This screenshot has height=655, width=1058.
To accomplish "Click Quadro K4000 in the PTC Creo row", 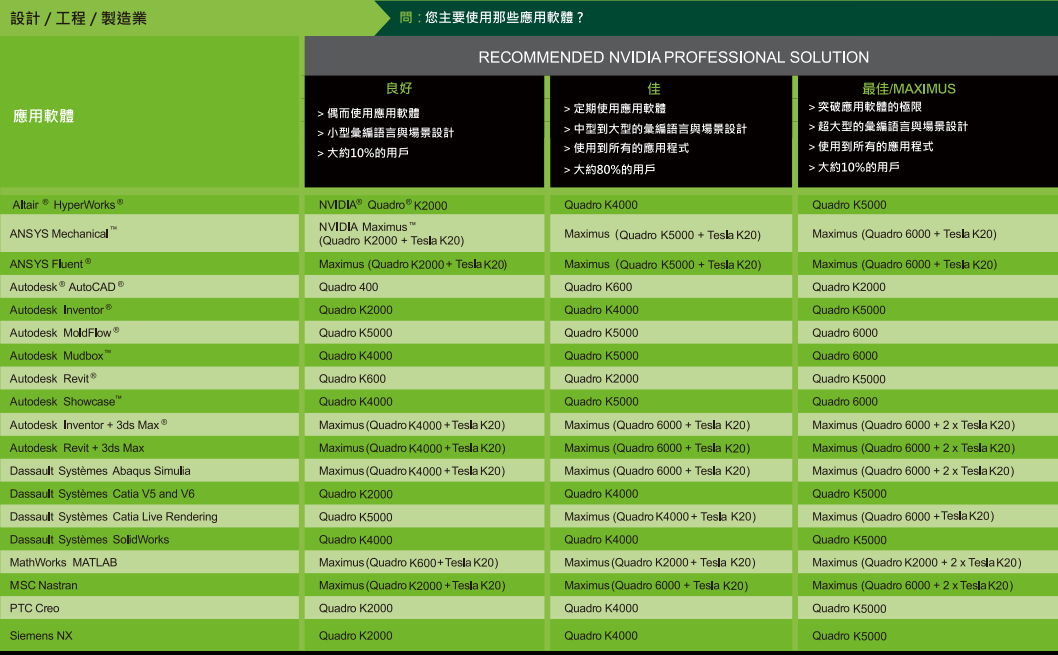I will click(601, 608).
